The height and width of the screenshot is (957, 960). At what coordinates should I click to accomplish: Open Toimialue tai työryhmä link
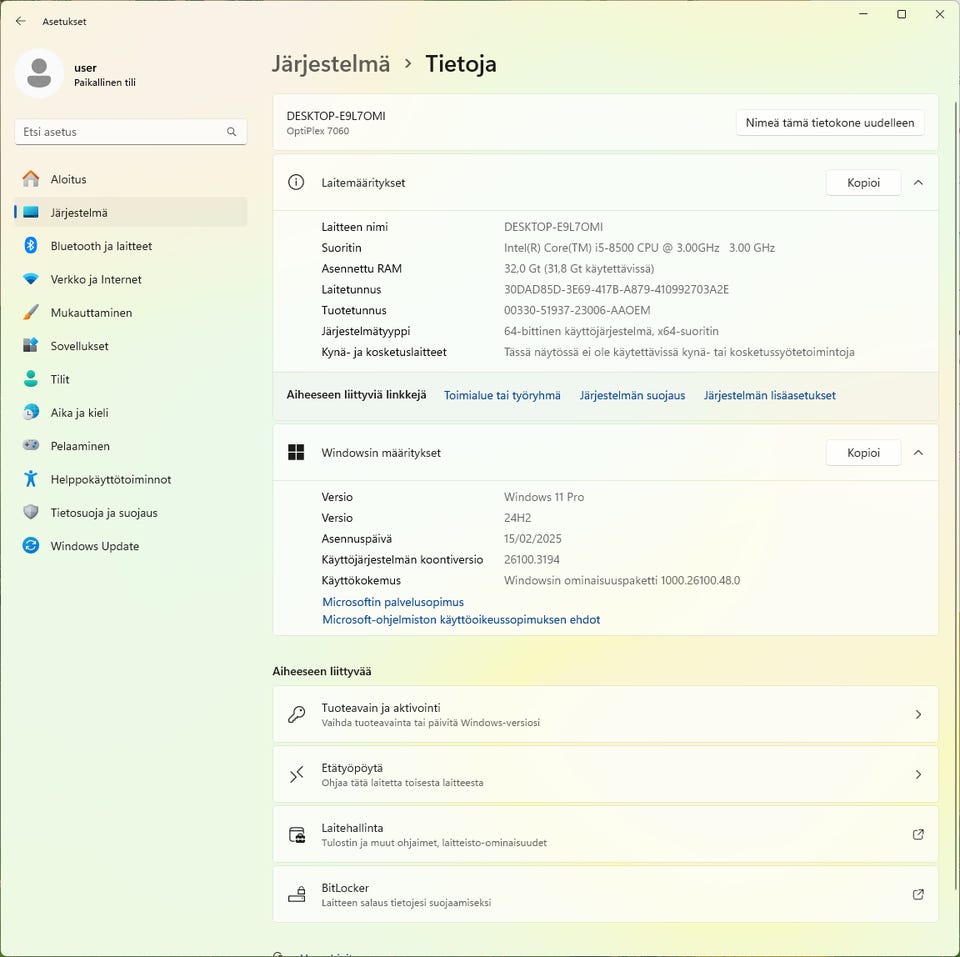[x=502, y=395]
